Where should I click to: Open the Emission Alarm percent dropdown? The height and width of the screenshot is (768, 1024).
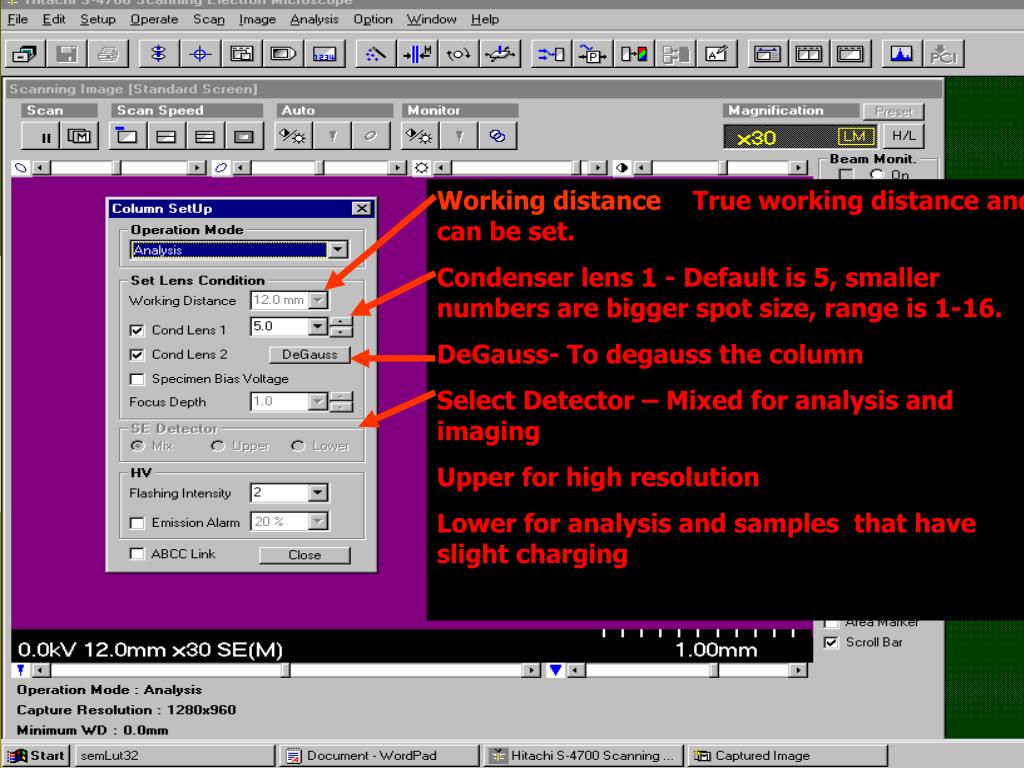tap(318, 521)
